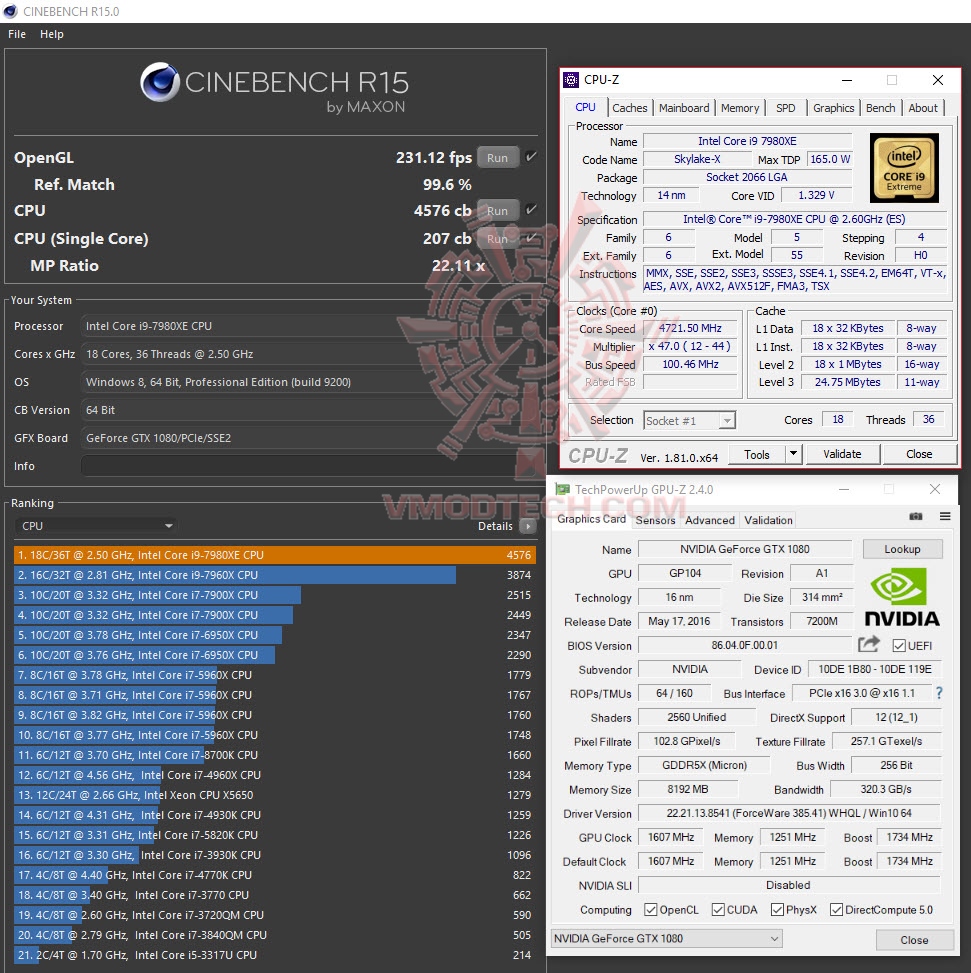The height and width of the screenshot is (973, 971).
Task: Open the GPU selector NVIDIA GeForce GTX 1080 dropdown
Action: (x=667, y=939)
